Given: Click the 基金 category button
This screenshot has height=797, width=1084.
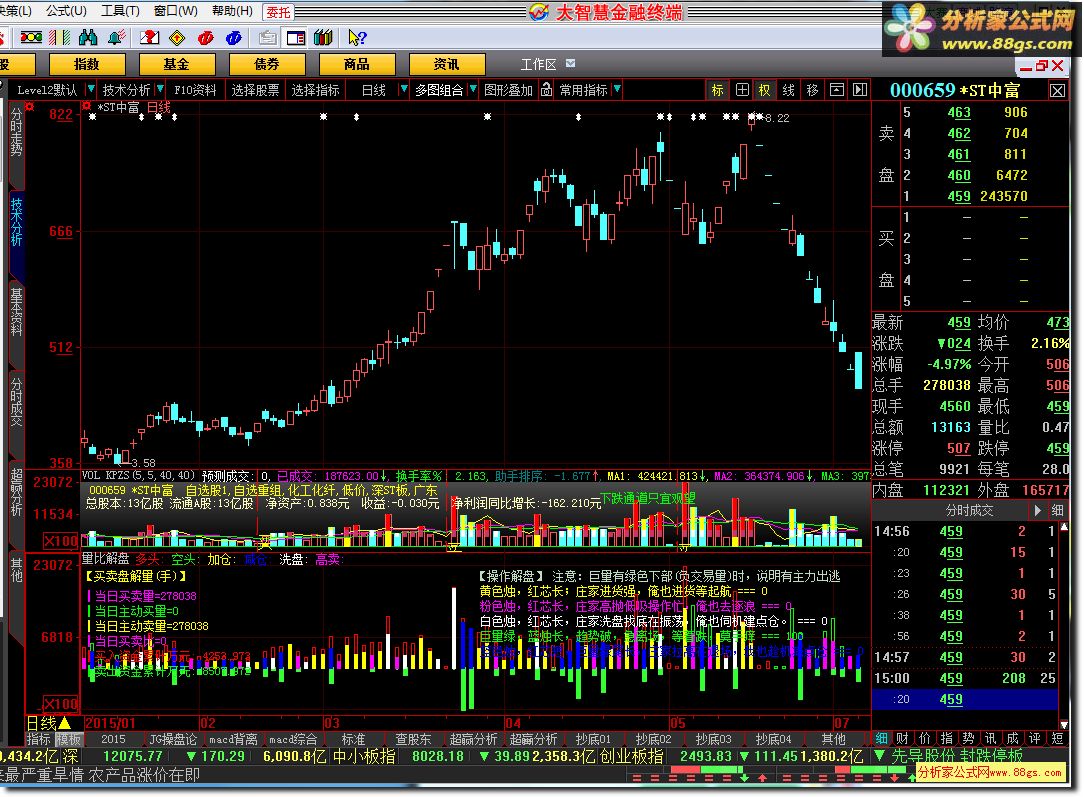Looking at the screenshot, I should (x=177, y=64).
